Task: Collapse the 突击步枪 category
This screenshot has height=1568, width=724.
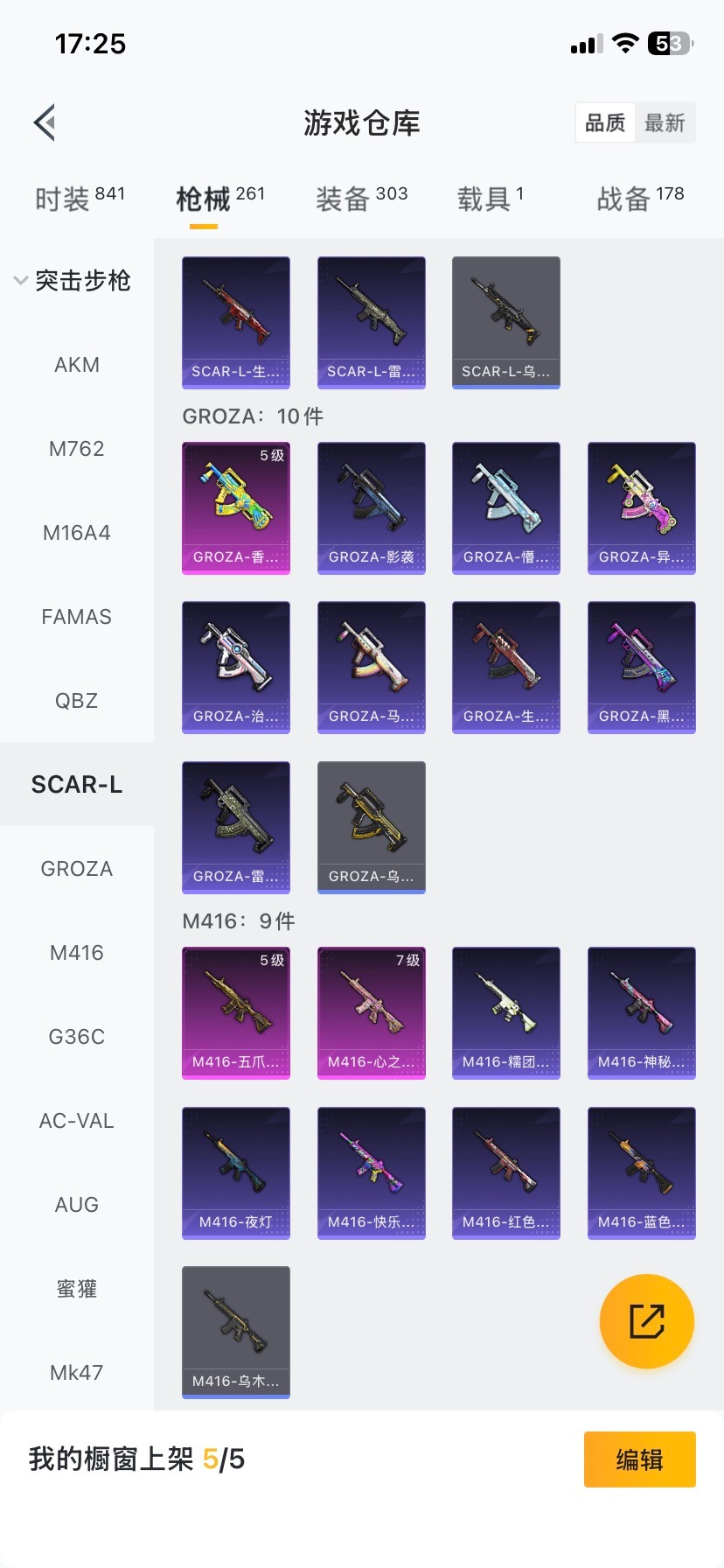Action: coord(73,281)
